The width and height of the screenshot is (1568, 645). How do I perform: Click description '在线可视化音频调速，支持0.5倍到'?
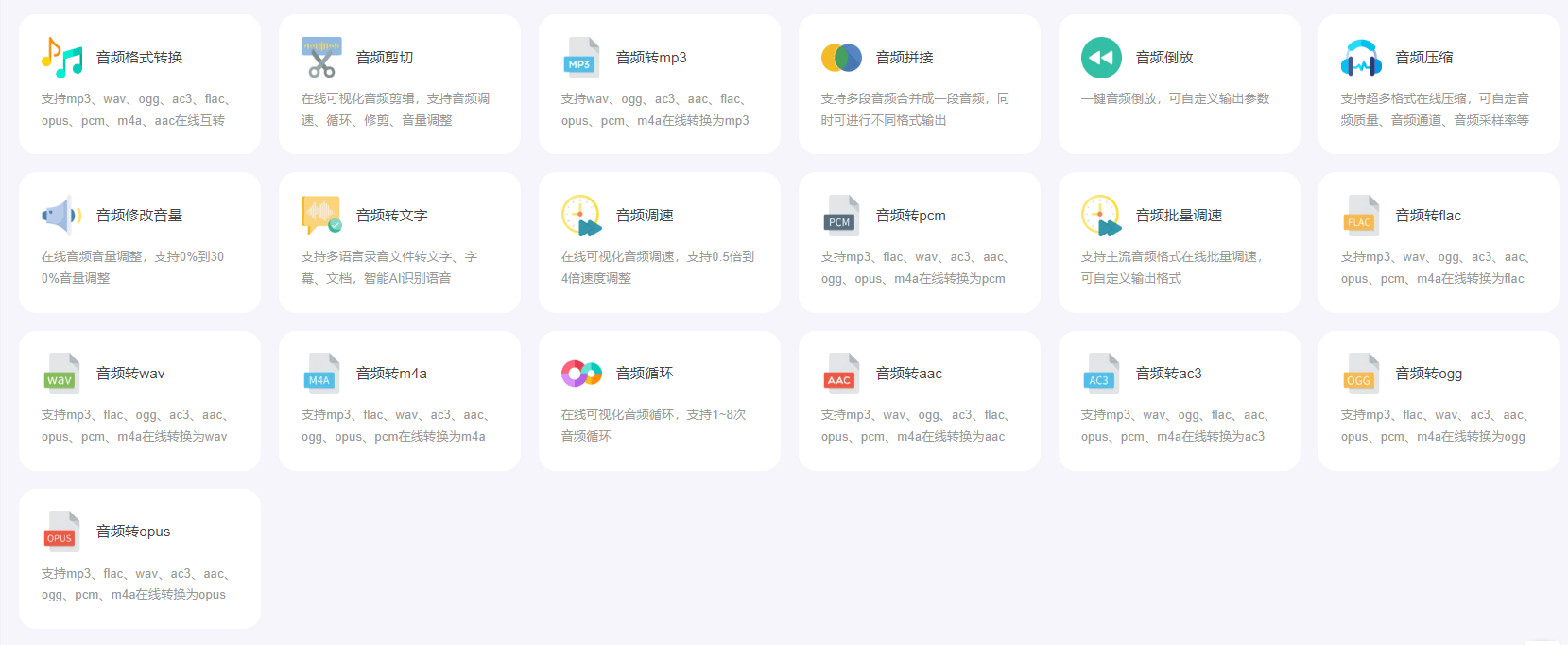[657, 256]
